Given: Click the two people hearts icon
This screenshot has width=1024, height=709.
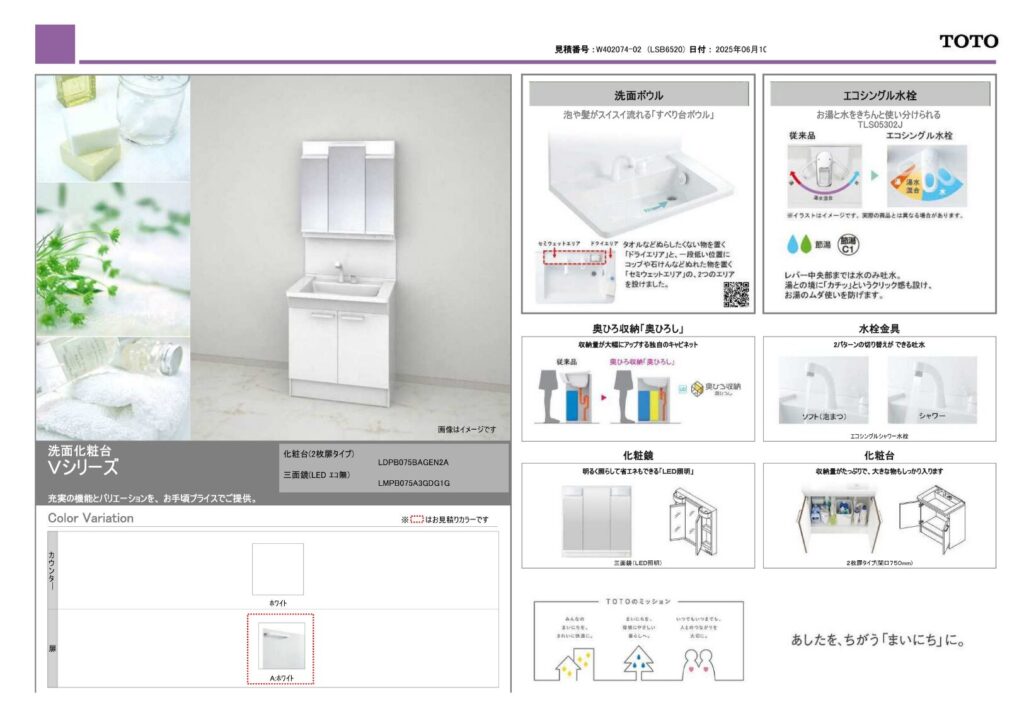Looking at the screenshot, I should [x=702, y=662].
